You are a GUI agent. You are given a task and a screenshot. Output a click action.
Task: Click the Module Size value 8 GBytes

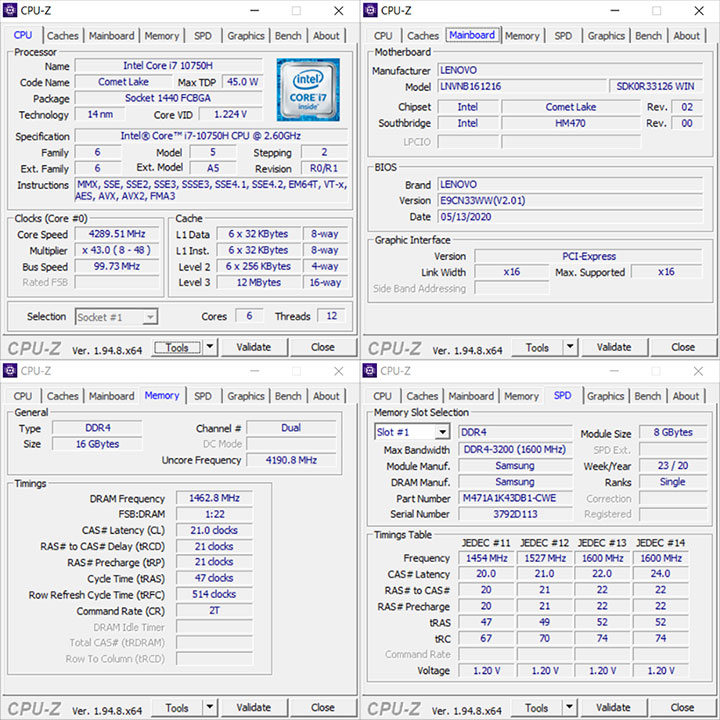pos(673,432)
